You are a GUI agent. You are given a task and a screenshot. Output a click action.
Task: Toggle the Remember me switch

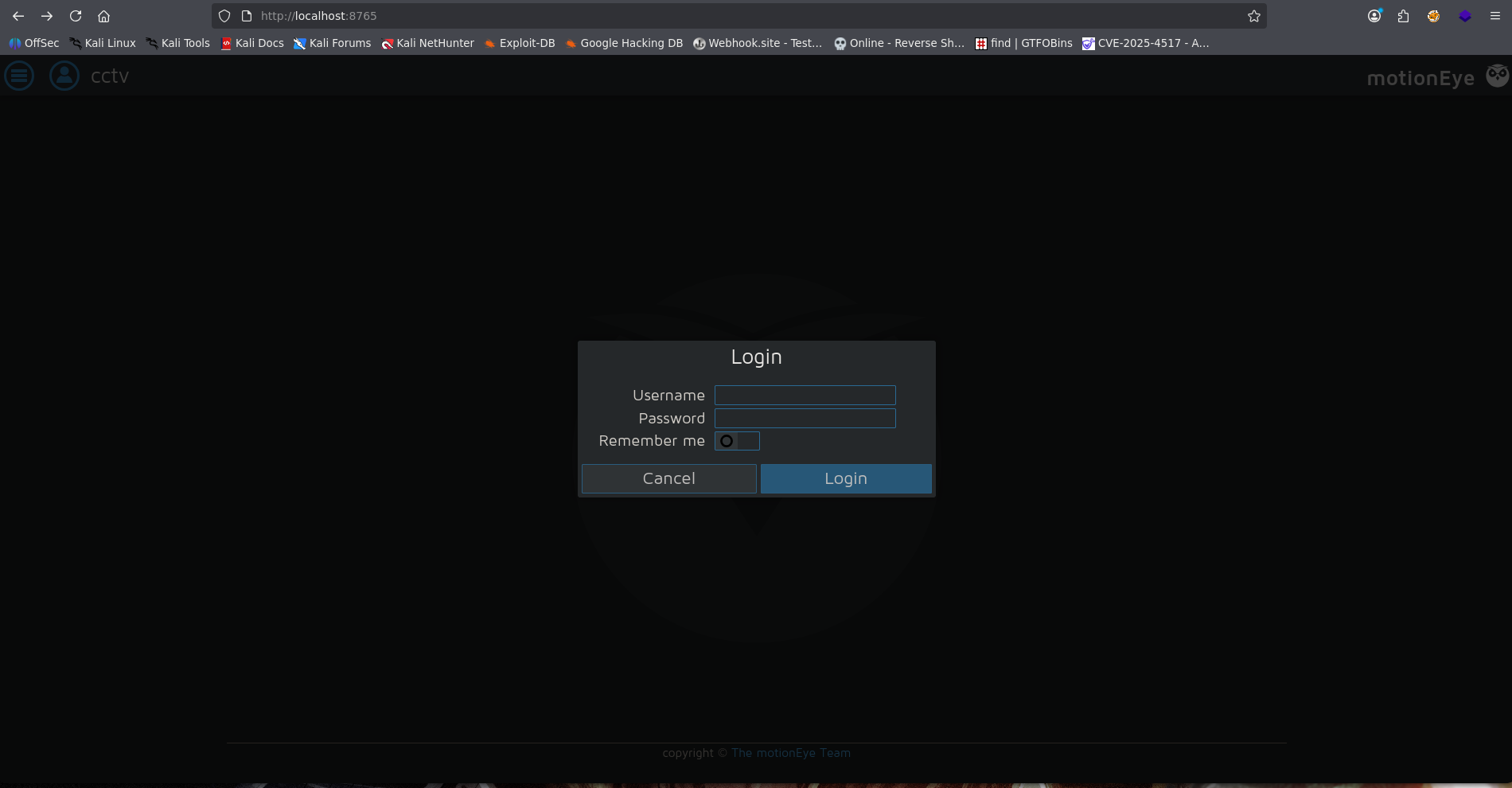pyautogui.click(x=737, y=441)
